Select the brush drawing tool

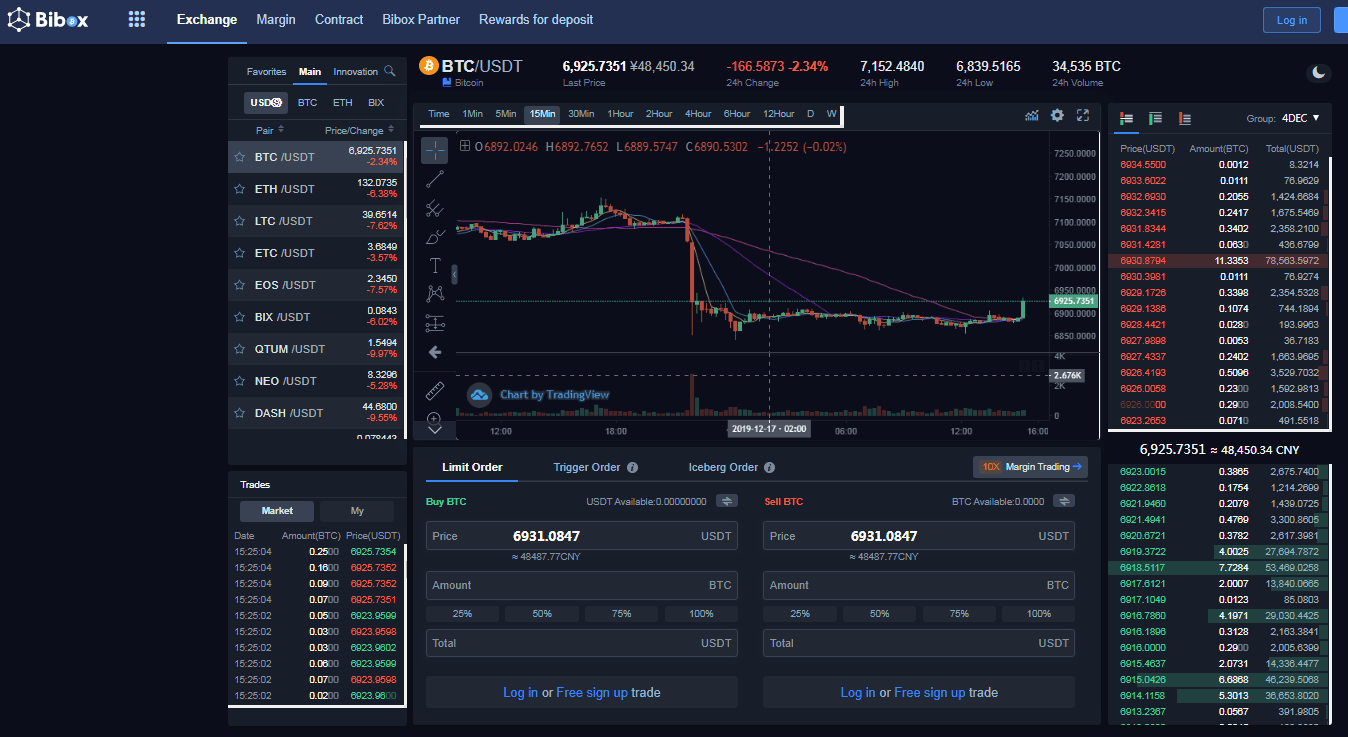(435, 237)
